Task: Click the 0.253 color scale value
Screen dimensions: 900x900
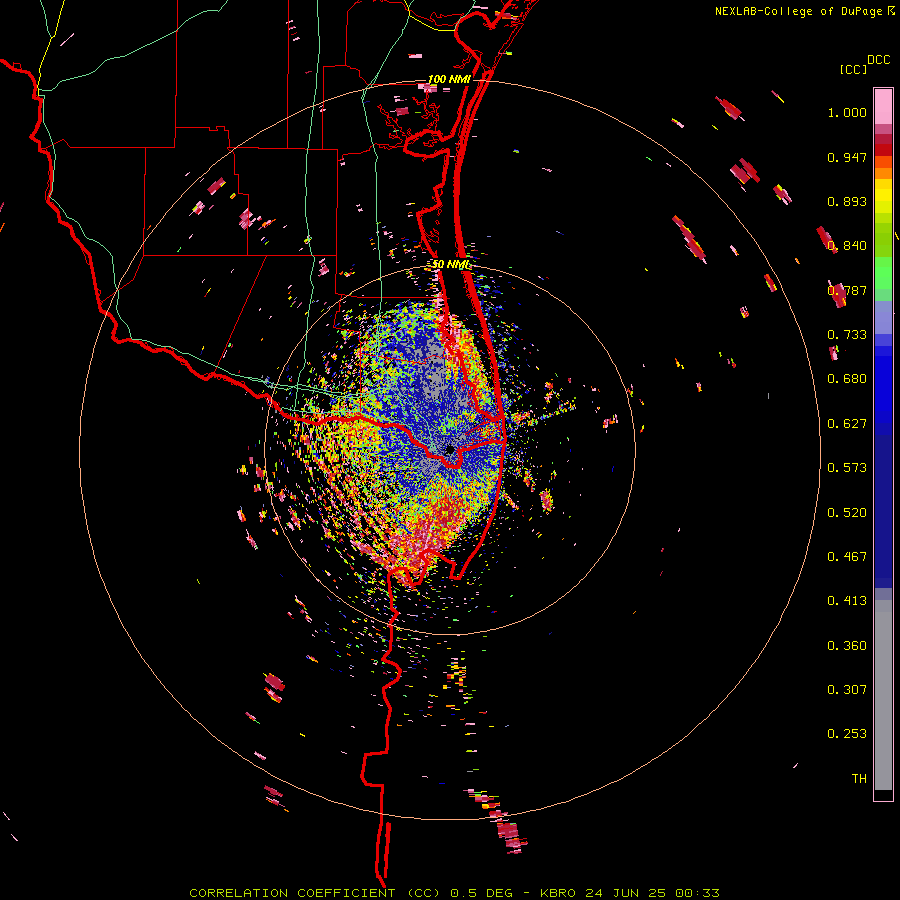Action: coord(847,734)
